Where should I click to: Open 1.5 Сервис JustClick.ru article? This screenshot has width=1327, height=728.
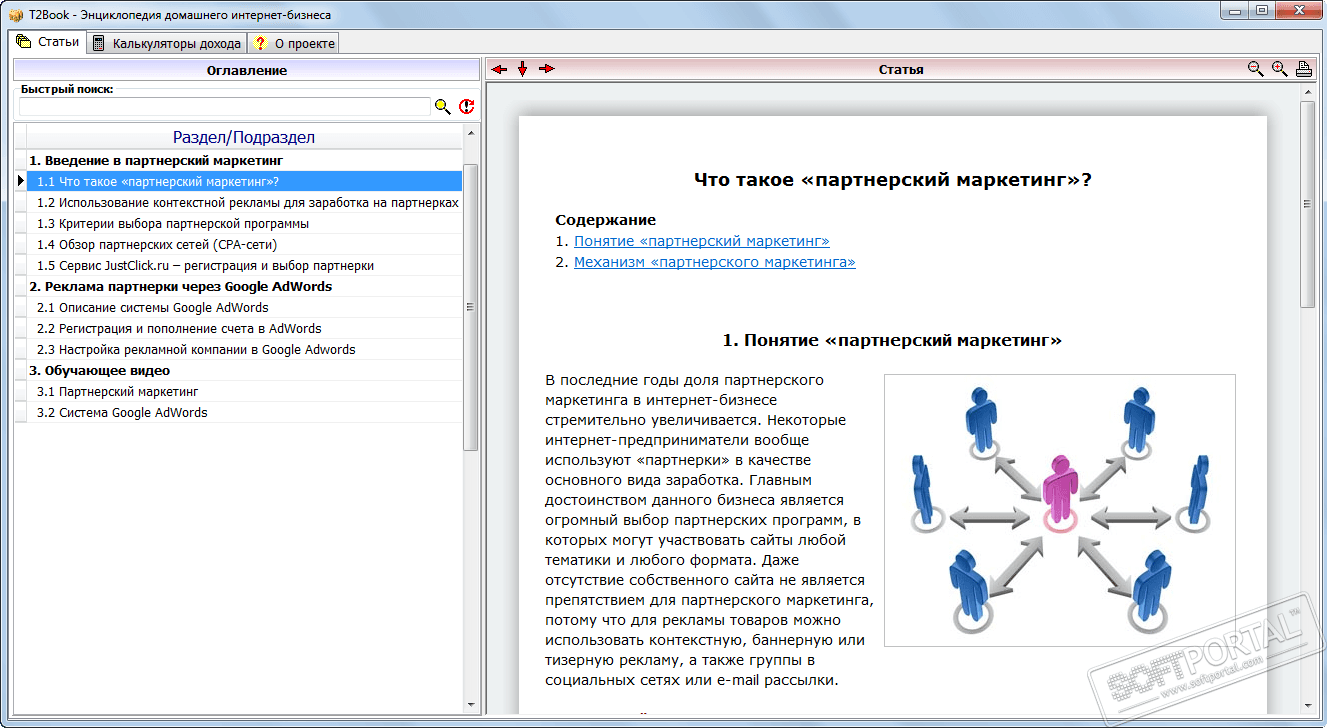pos(245,265)
